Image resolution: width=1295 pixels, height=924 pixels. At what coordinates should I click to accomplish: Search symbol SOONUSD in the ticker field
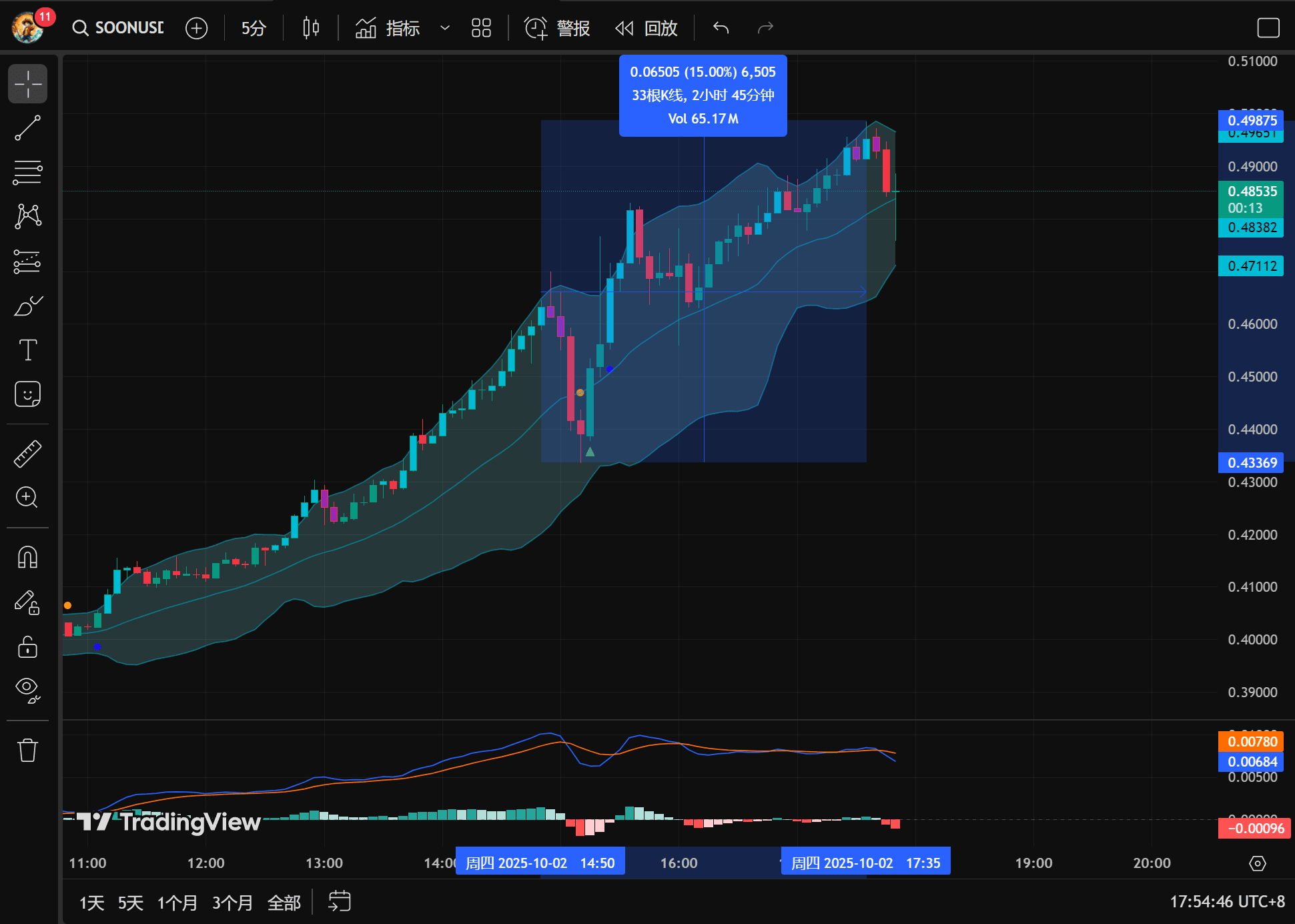[120, 28]
